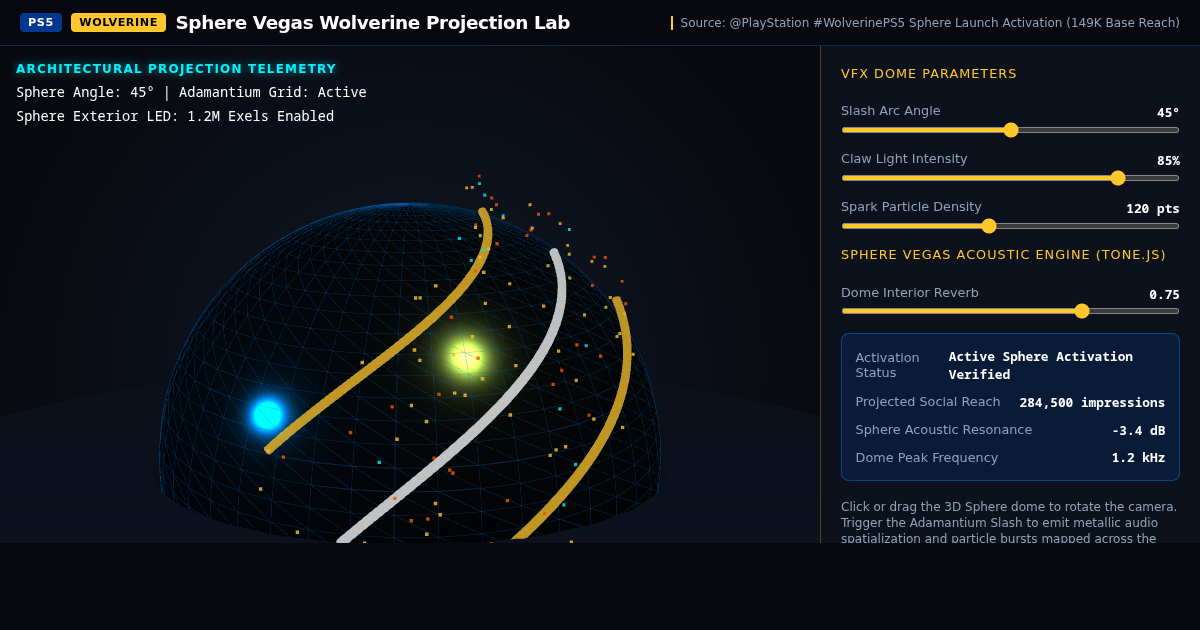Click the 284,500 impressions value
The width and height of the screenshot is (1200, 630).
1092,402
